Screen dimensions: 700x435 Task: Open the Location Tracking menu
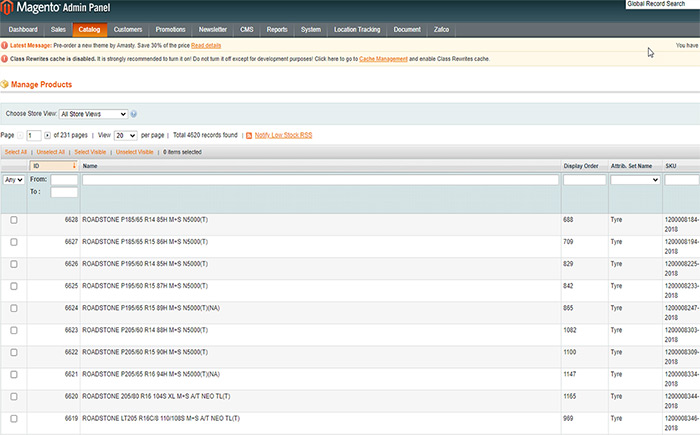tap(357, 29)
